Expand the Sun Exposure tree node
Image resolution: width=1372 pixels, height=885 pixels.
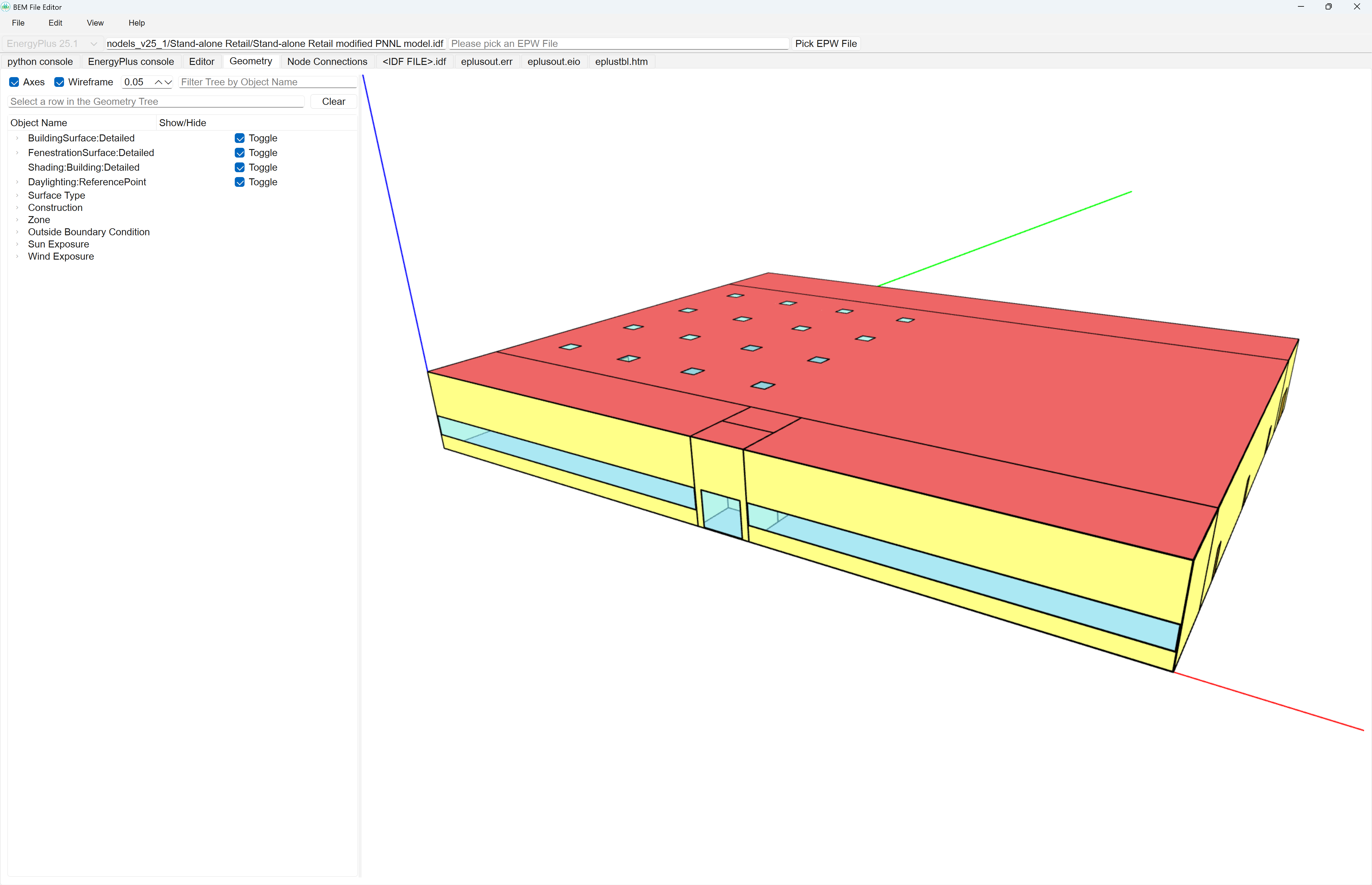[17, 244]
